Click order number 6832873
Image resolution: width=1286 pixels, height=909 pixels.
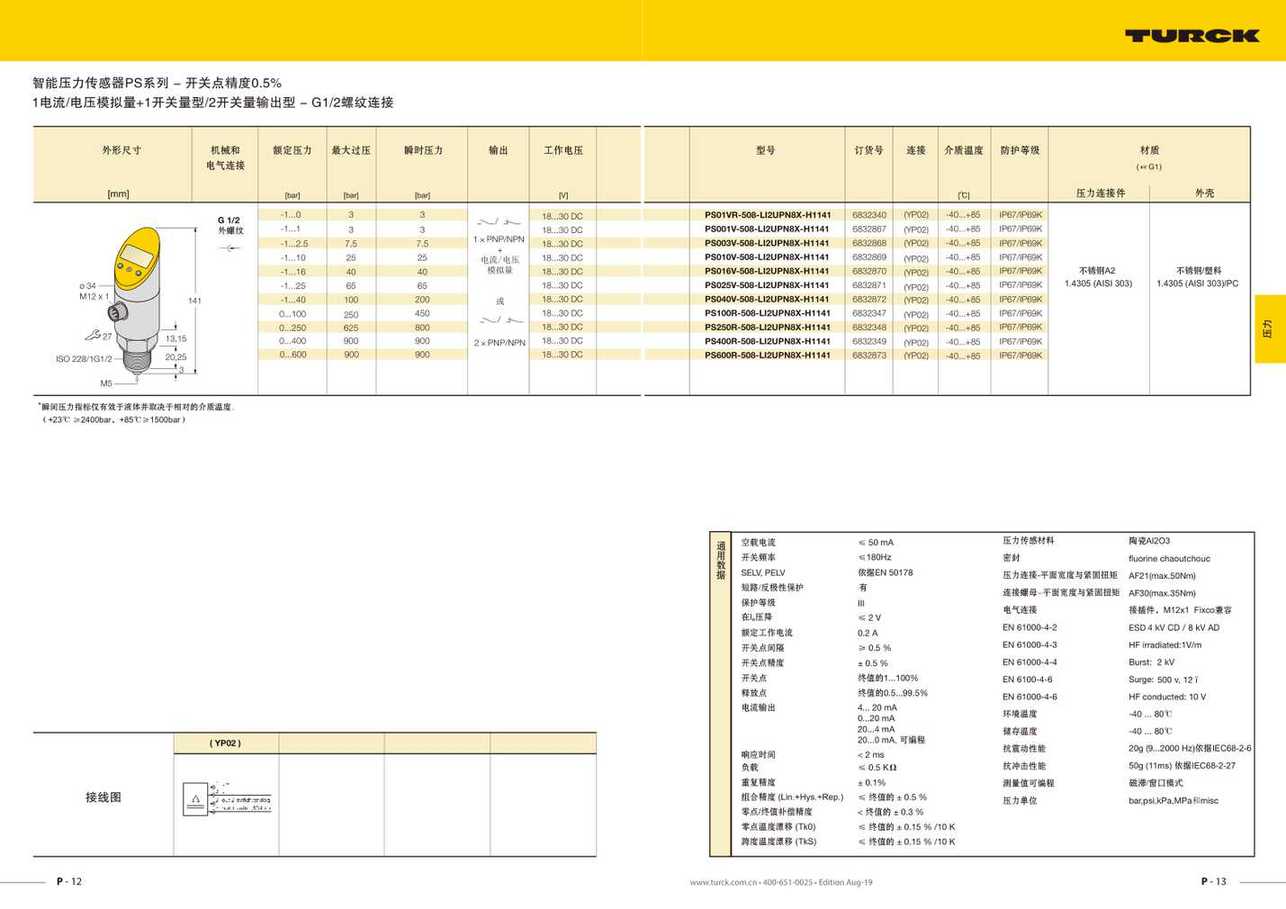(x=869, y=355)
